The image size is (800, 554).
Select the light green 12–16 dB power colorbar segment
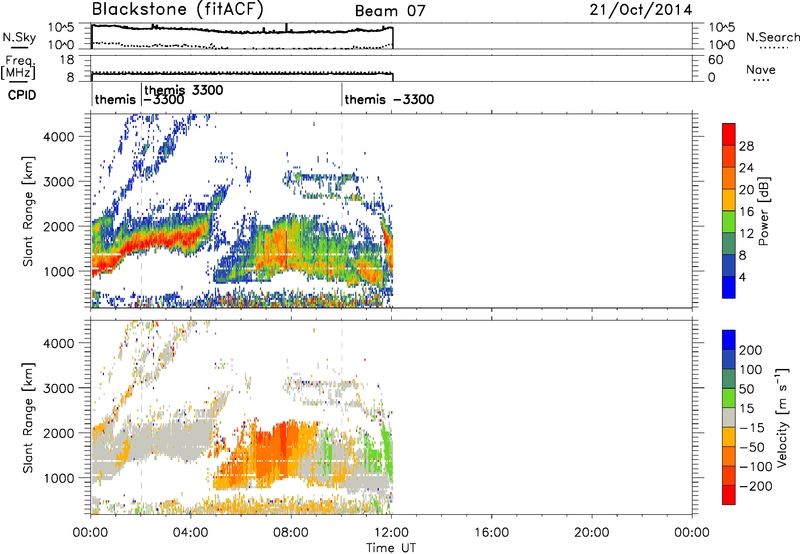point(729,222)
